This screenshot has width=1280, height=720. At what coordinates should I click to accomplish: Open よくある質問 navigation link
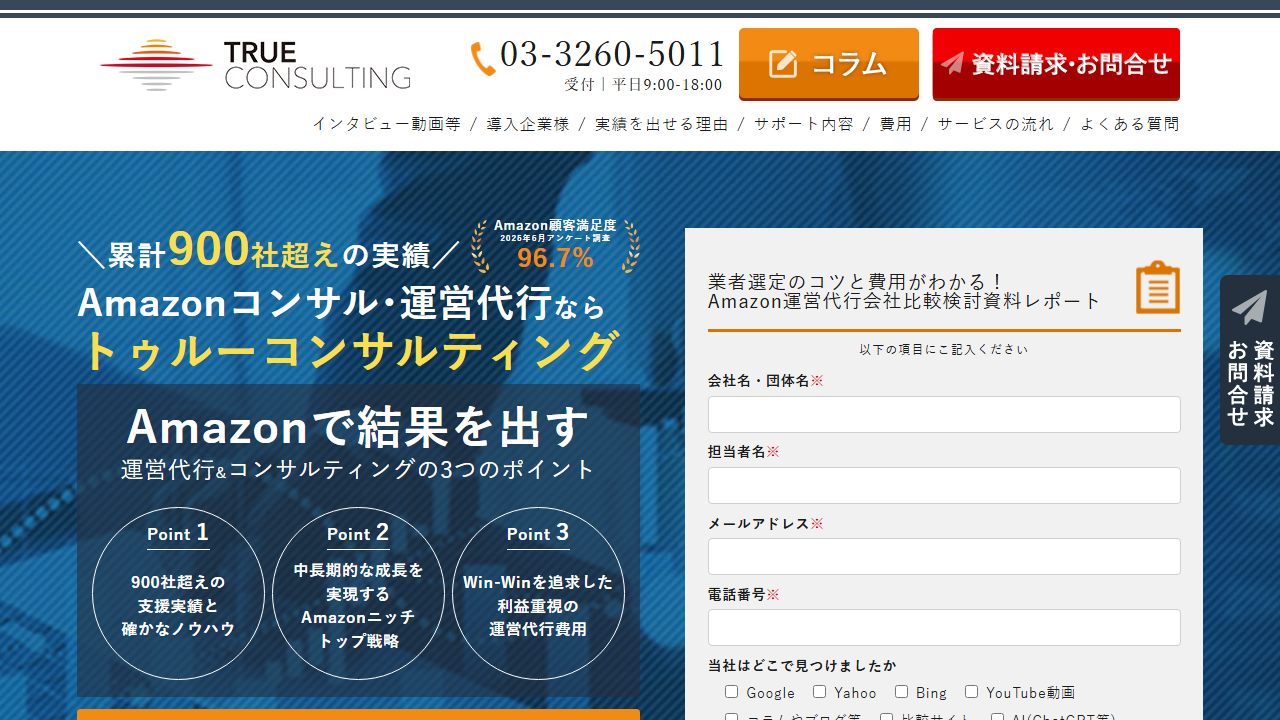[1130, 124]
